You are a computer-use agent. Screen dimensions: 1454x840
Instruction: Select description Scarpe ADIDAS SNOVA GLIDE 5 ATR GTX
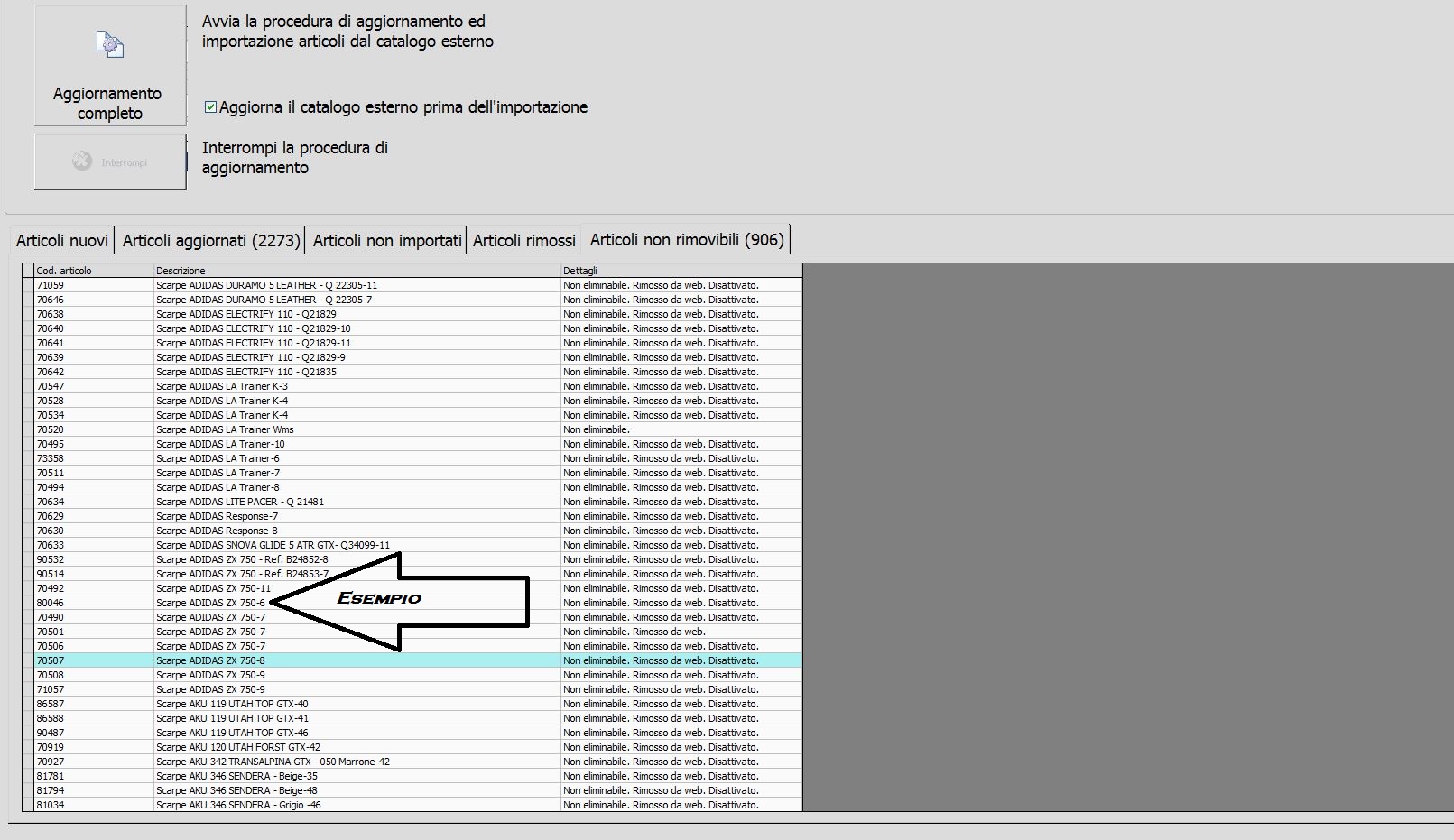273,545
